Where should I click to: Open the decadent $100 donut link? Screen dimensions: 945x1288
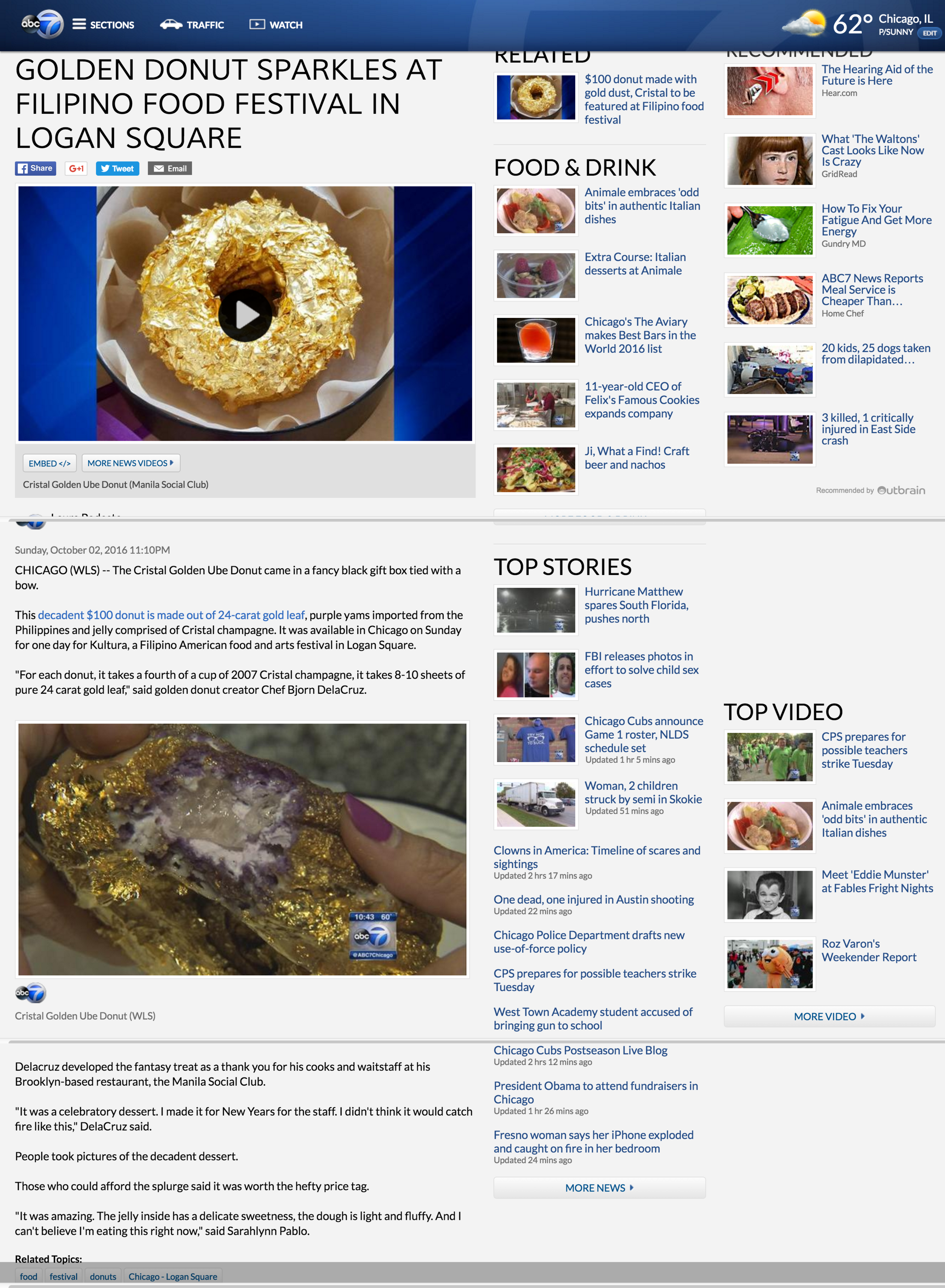tap(171, 615)
